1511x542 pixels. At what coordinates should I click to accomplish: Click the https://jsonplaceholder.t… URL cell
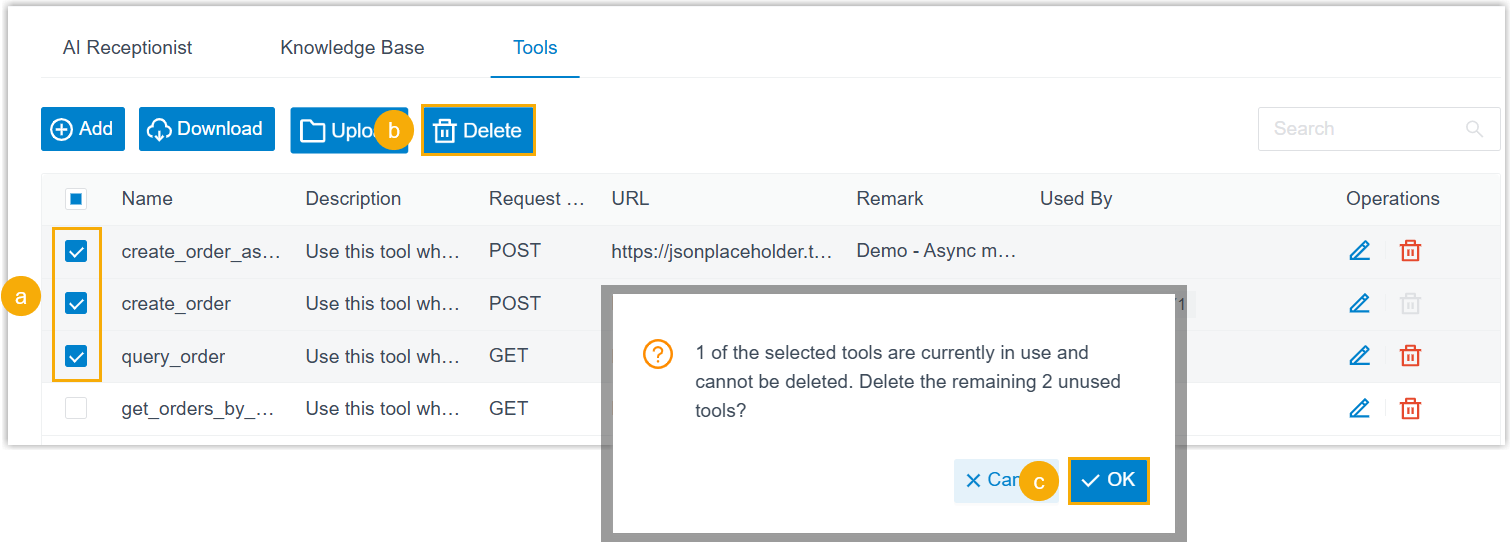pyautogui.click(x=722, y=252)
